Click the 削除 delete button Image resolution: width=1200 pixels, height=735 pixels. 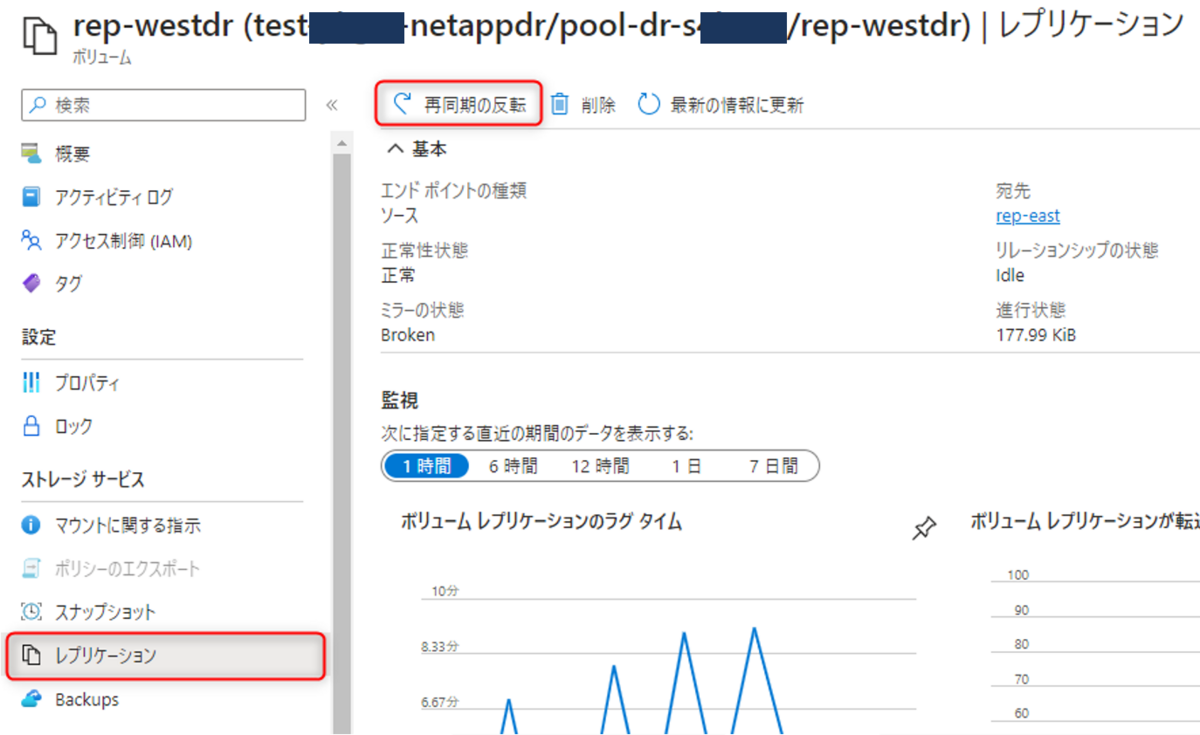583,104
